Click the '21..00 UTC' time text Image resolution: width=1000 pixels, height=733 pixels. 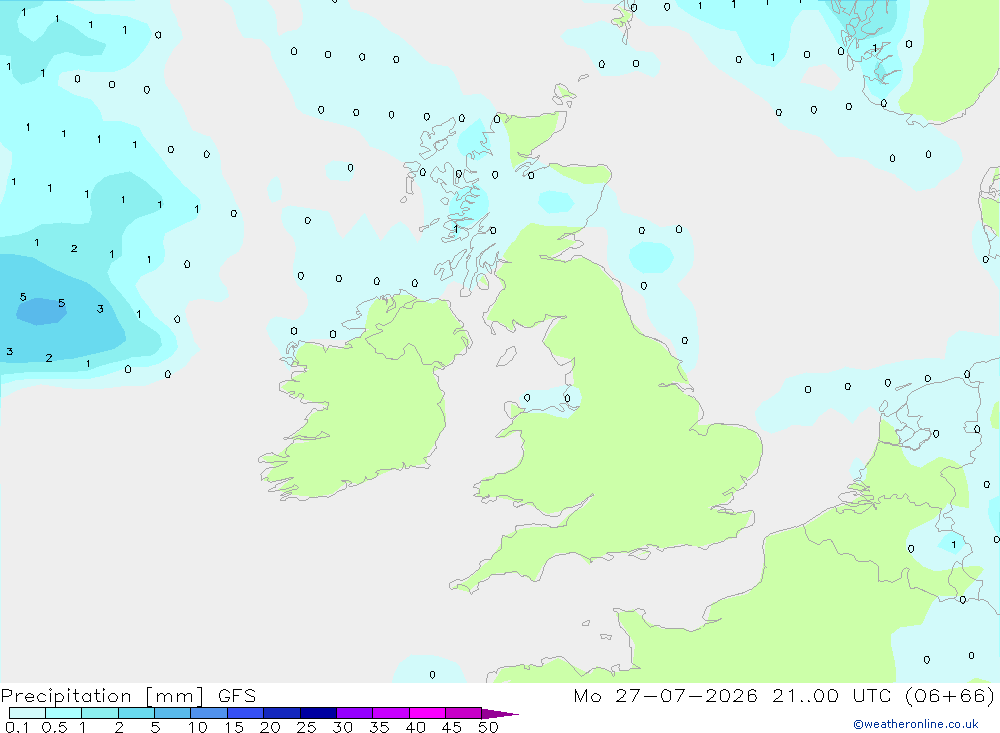pyautogui.click(x=831, y=696)
